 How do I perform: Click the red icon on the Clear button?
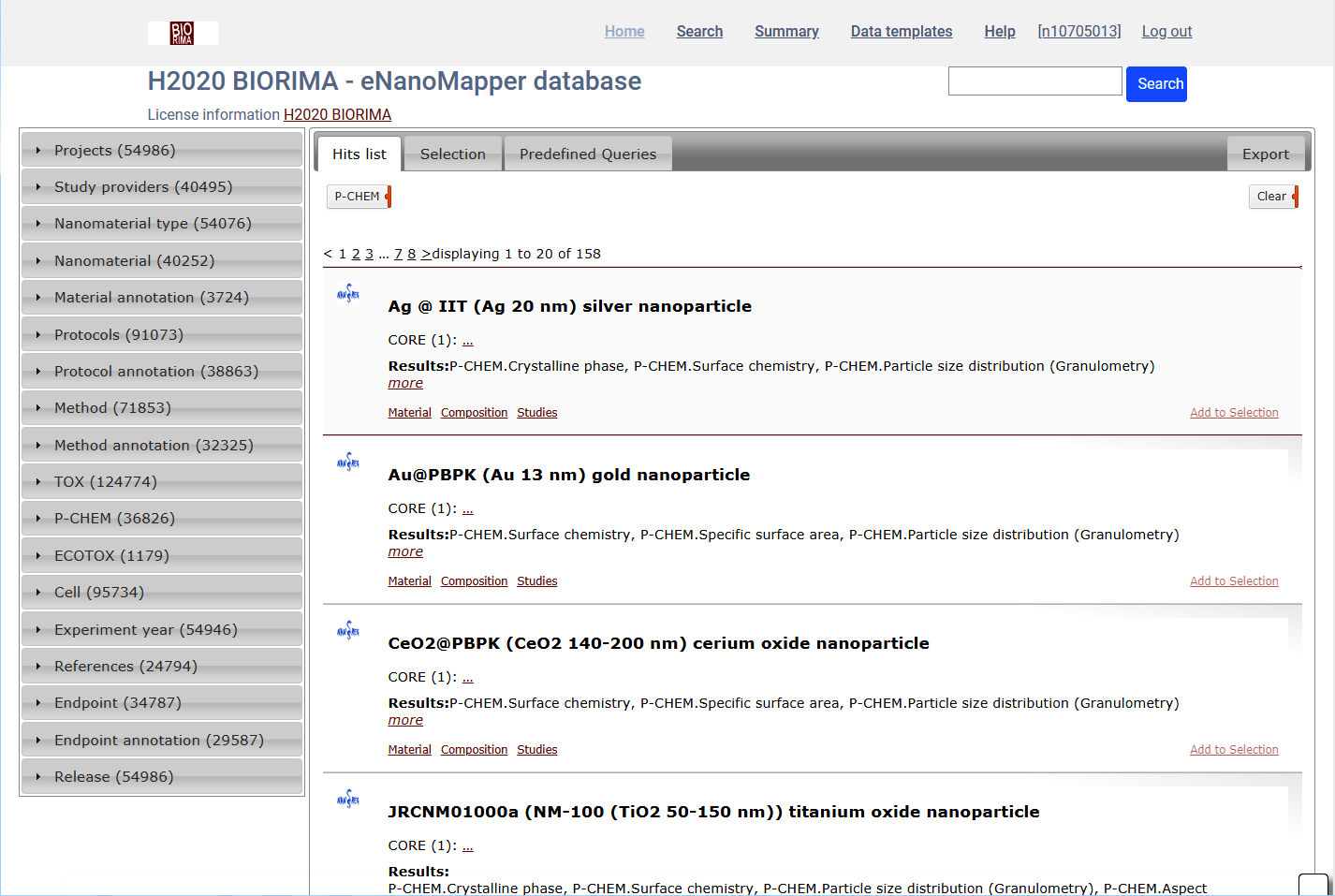coord(1295,197)
